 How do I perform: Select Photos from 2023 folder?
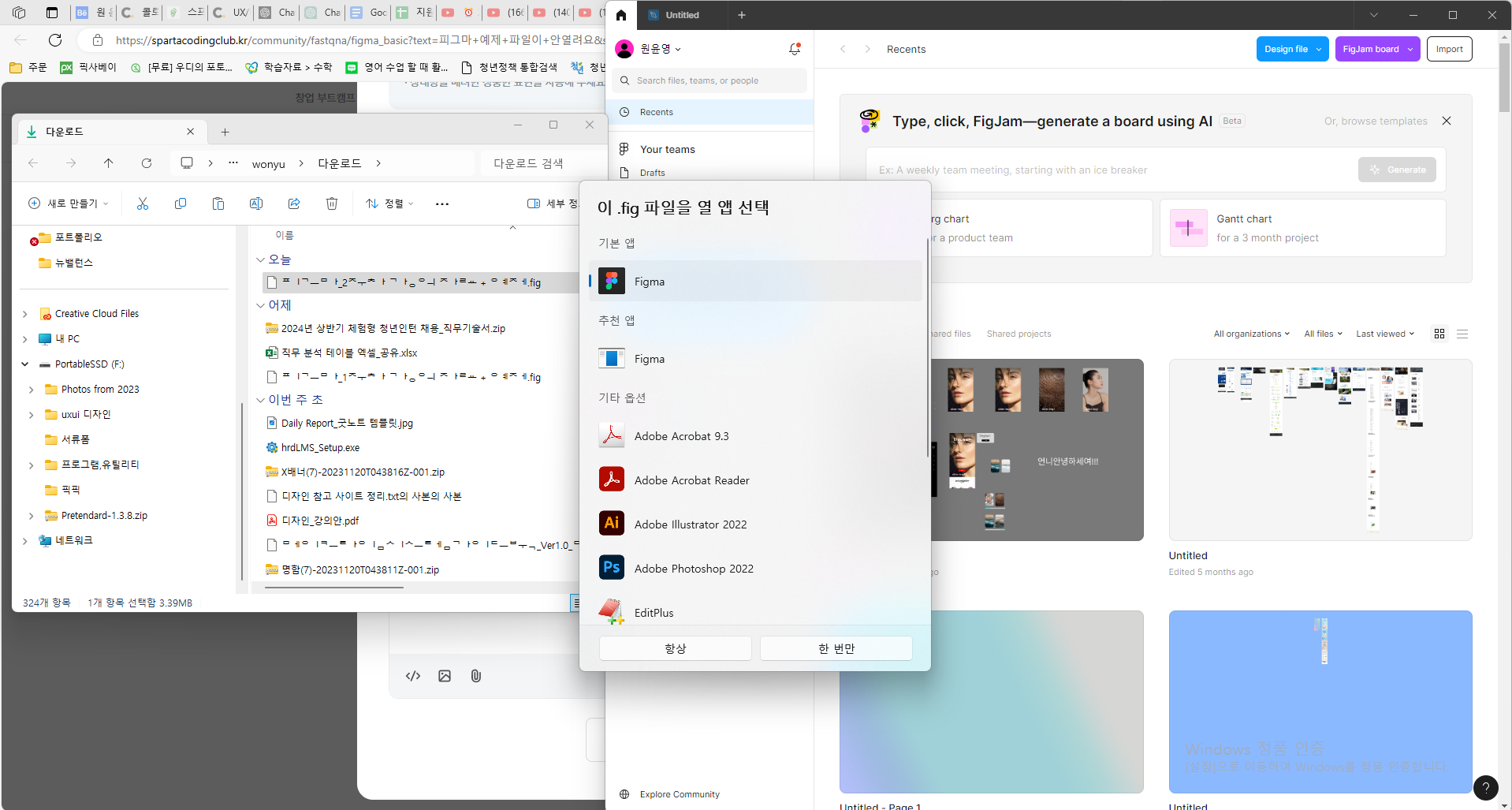click(x=100, y=390)
